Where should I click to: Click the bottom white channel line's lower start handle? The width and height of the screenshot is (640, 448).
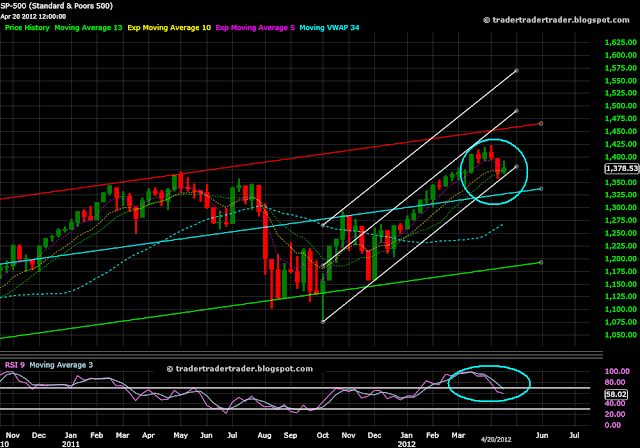point(323,322)
